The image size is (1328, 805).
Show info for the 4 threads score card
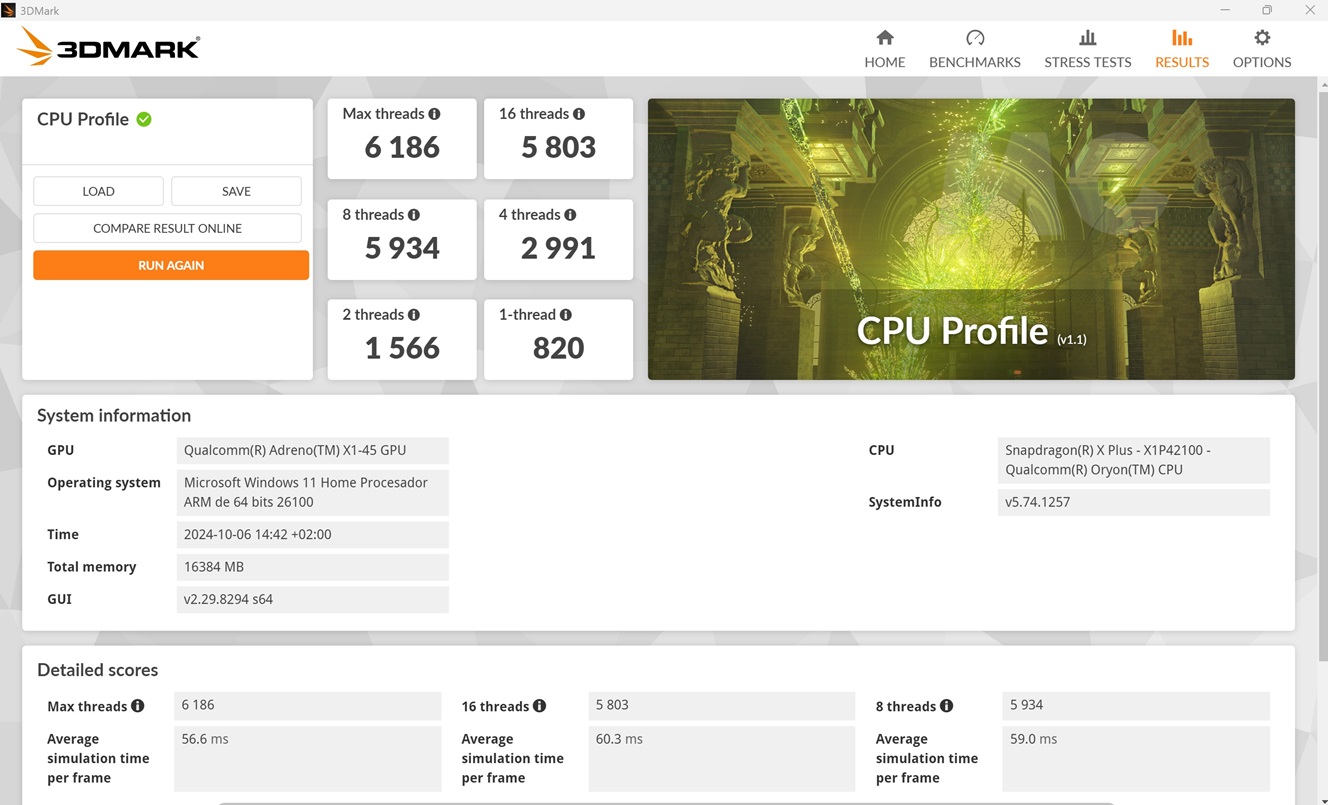click(570, 215)
